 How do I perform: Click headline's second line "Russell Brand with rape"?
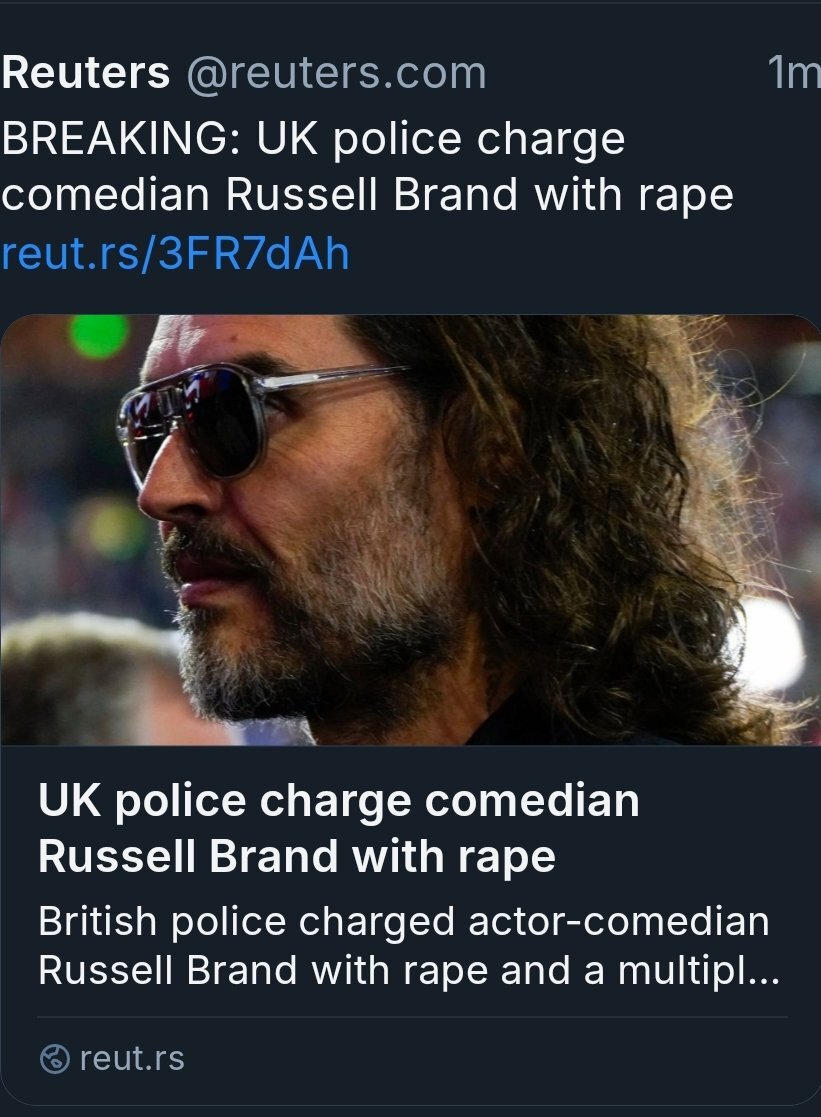[x=296, y=857]
